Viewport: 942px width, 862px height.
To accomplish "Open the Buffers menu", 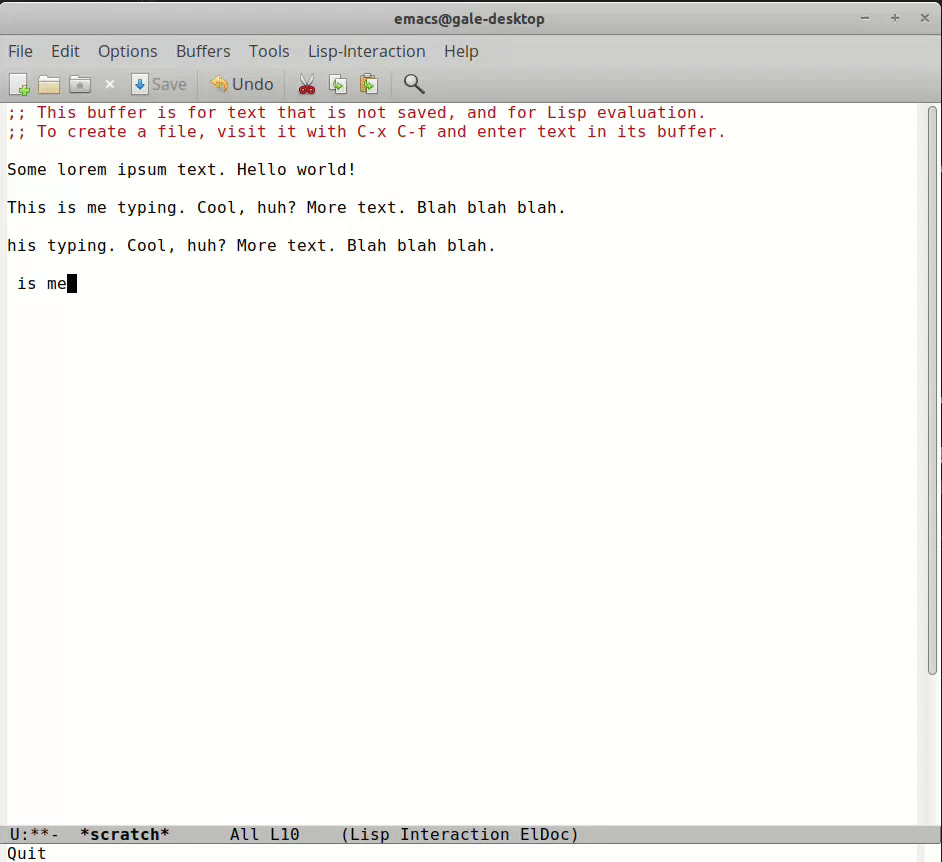I will pyautogui.click(x=203, y=51).
